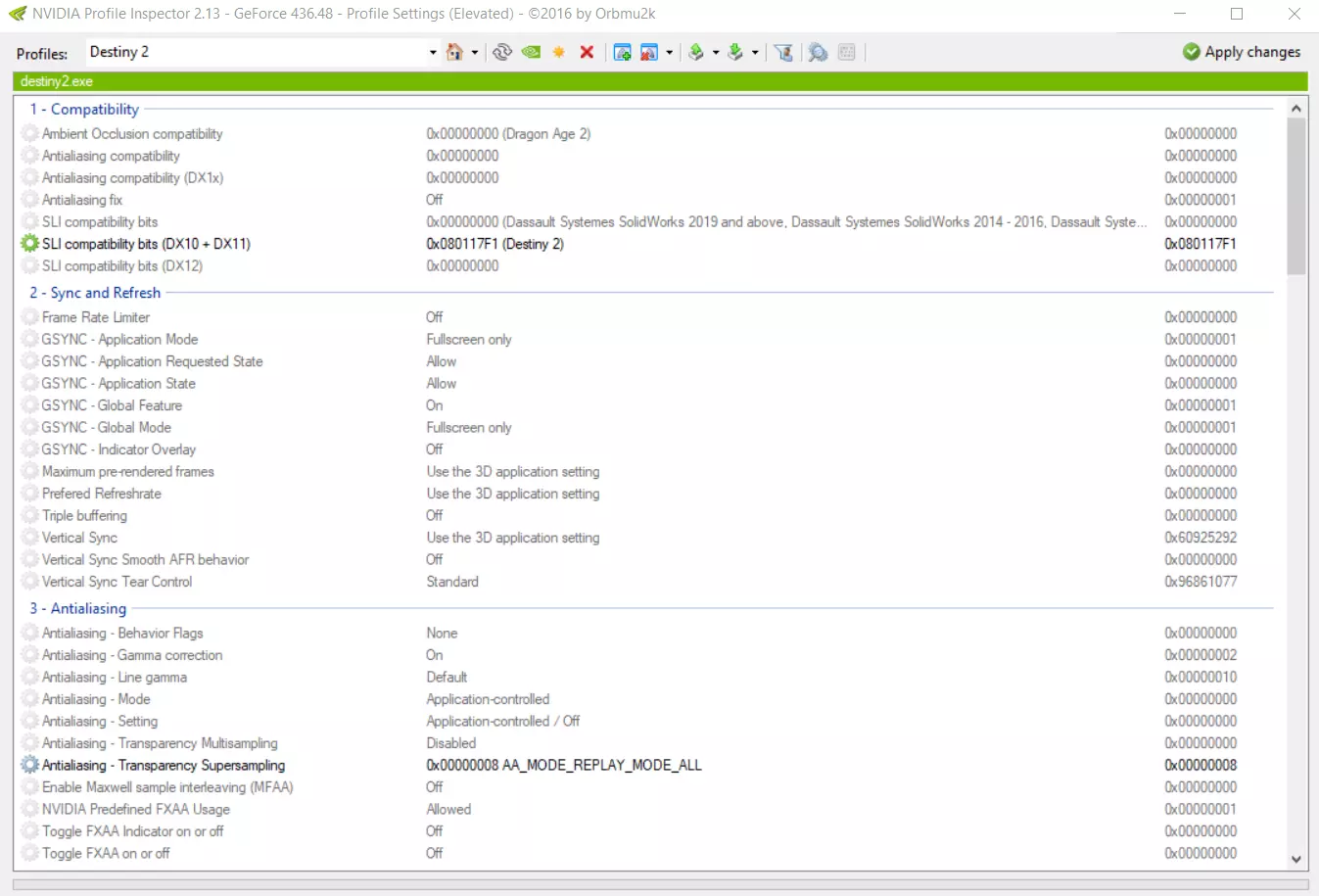Delete the current profile with red X
This screenshot has height=896, width=1319.
587,52
